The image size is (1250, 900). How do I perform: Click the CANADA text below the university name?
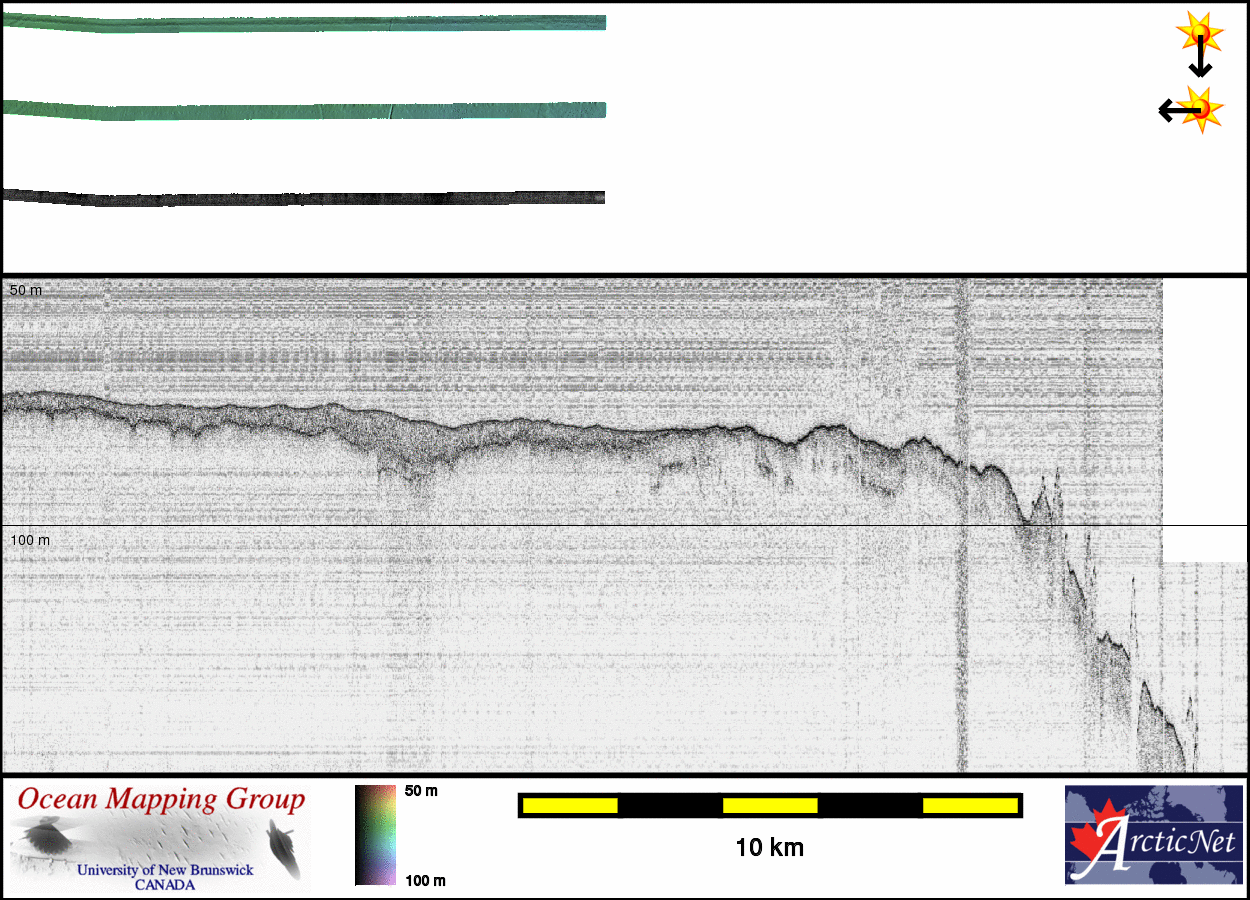(165, 885)
